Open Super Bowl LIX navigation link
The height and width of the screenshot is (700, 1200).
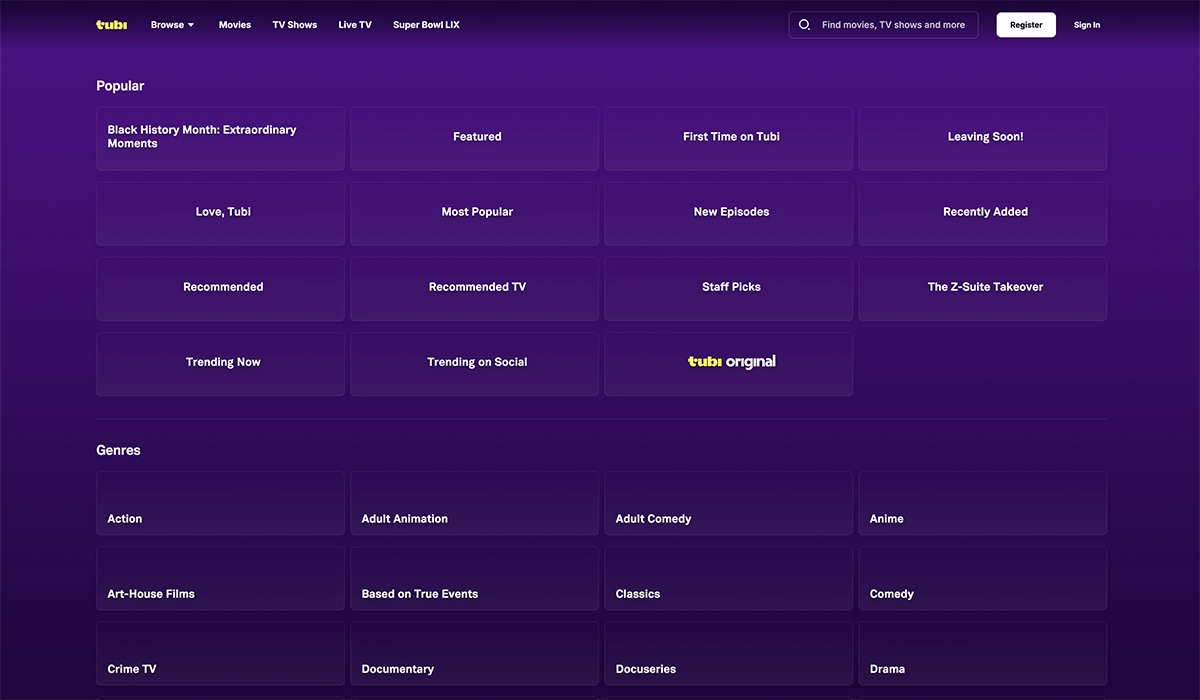pos(426,25)
